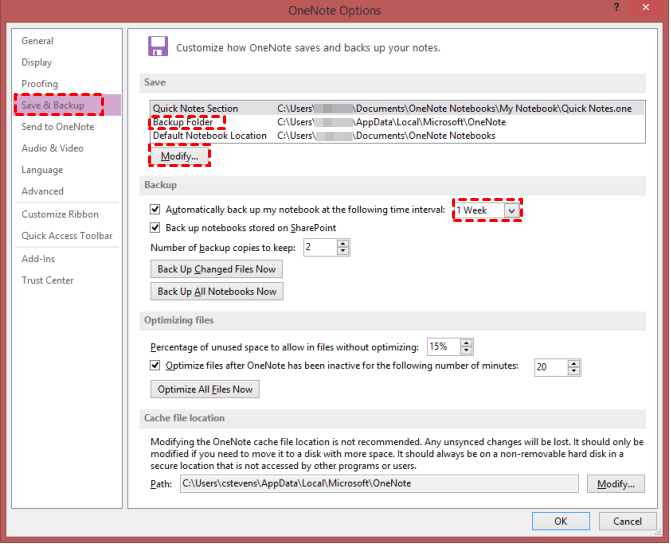Increase number of backup copies to keep
671x544 pixels.
pos(343,244)
